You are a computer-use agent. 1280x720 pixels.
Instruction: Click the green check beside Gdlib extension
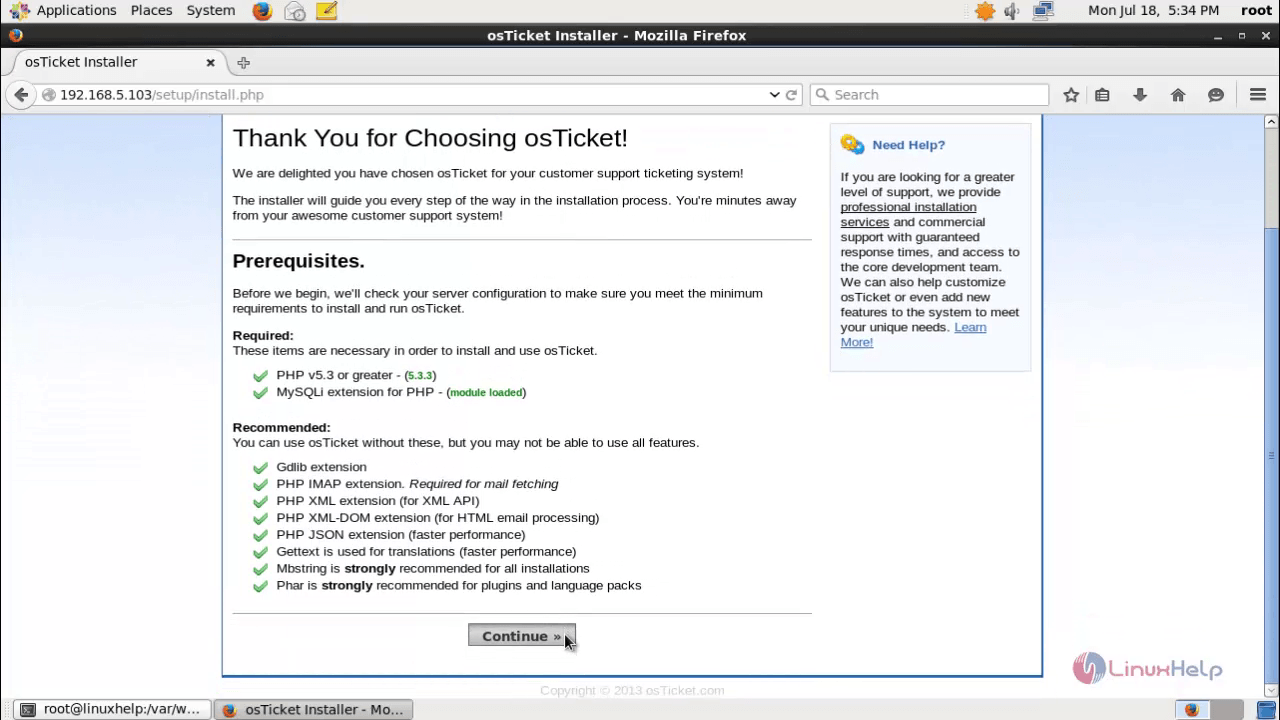point(260,468)
